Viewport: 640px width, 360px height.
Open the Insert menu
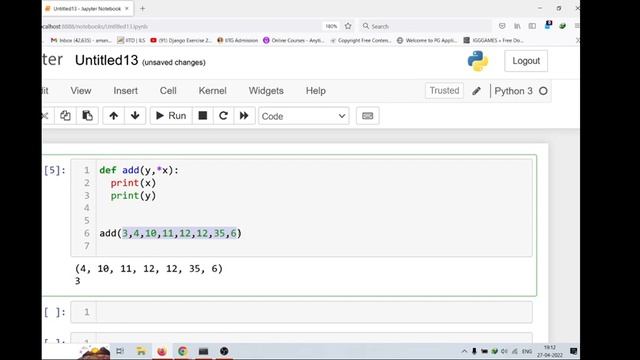point(125,91)
